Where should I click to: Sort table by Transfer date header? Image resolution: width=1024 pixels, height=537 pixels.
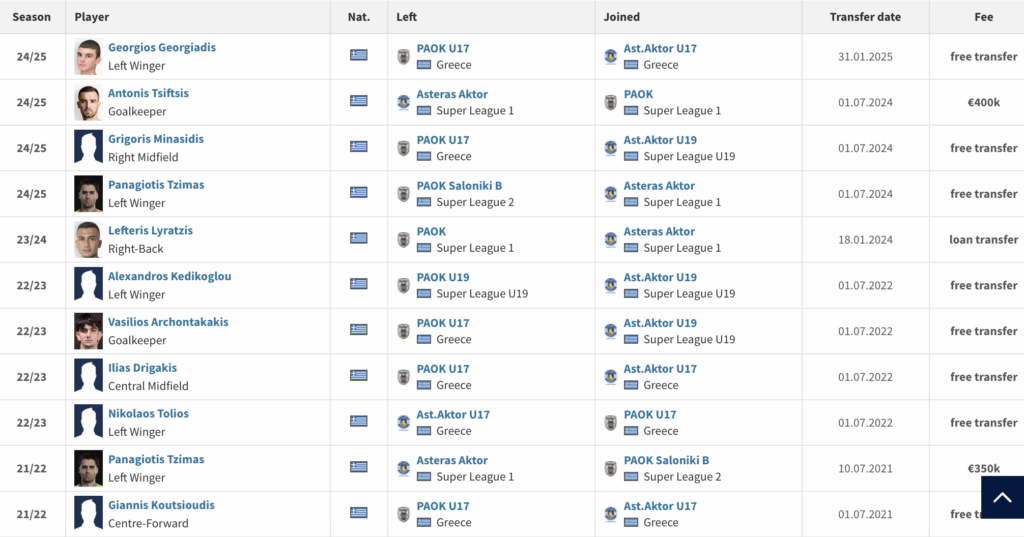click(865, 17)
